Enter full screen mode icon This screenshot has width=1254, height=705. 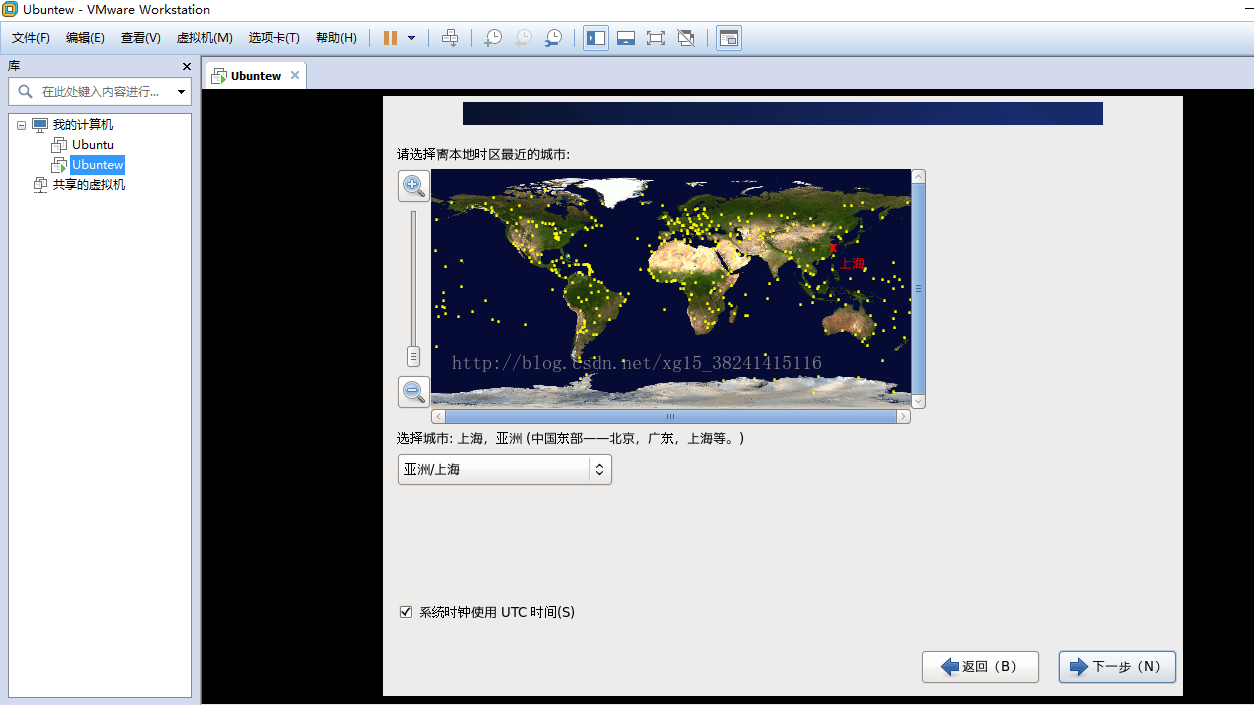[x=656, y=38]
